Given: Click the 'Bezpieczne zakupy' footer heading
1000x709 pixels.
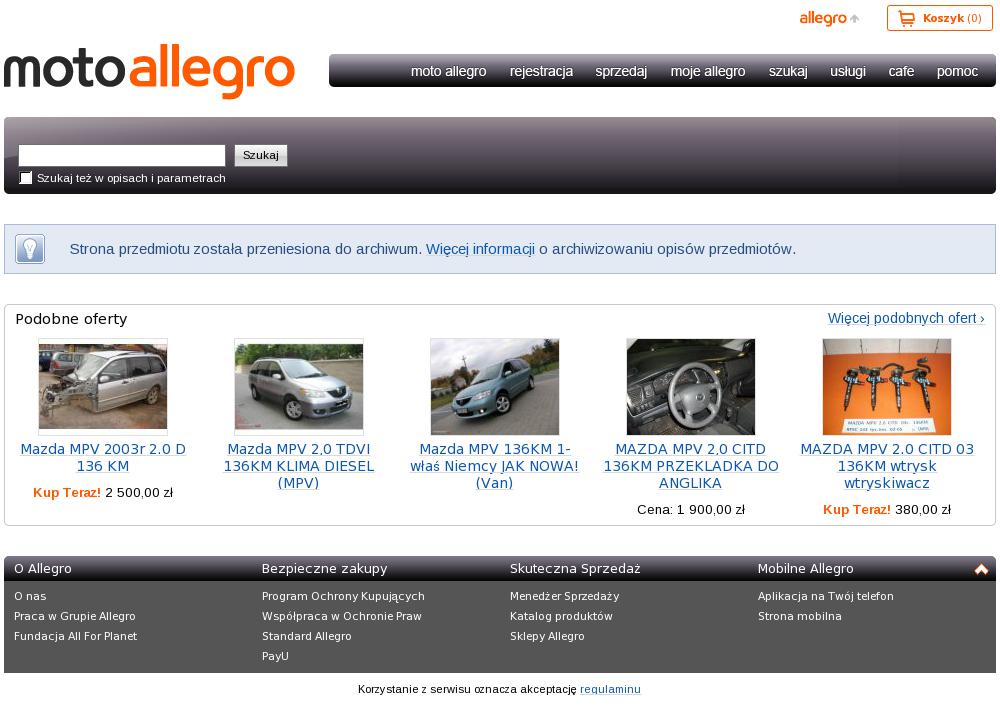Looking at the screenshot, I should [x=324, y=569].
